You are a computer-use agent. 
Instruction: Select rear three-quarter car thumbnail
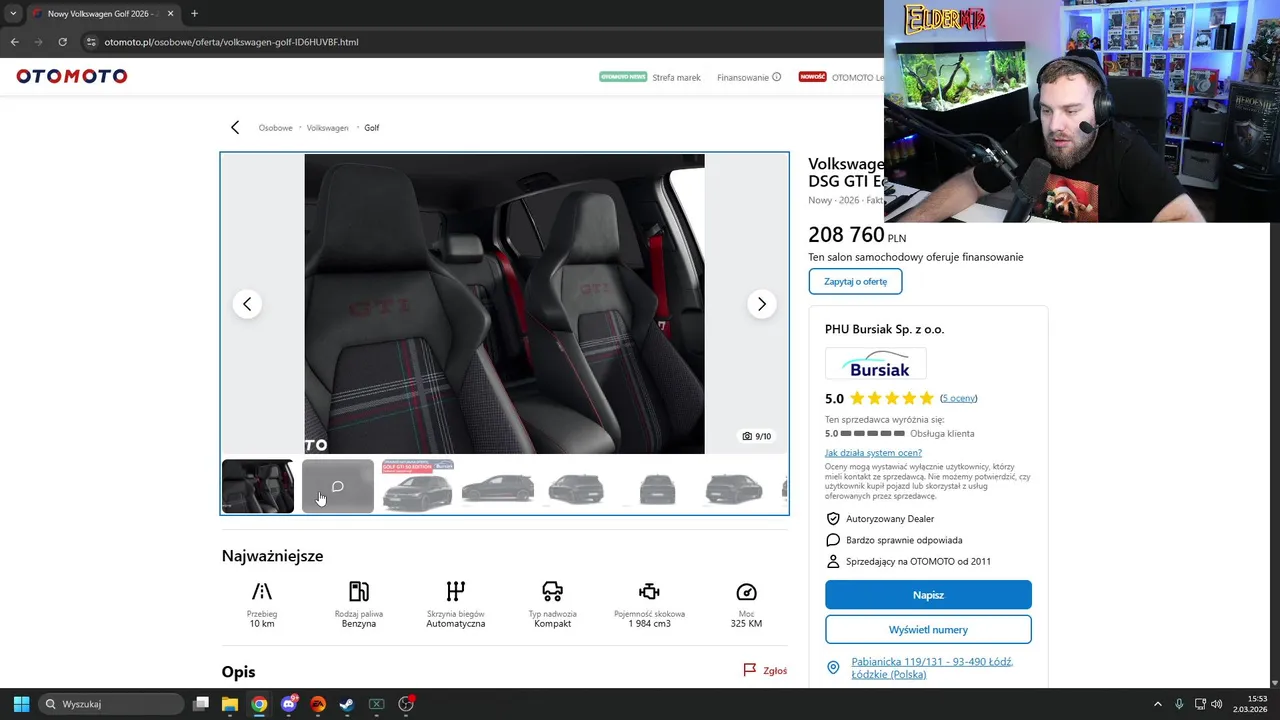(x=577, y=486)
